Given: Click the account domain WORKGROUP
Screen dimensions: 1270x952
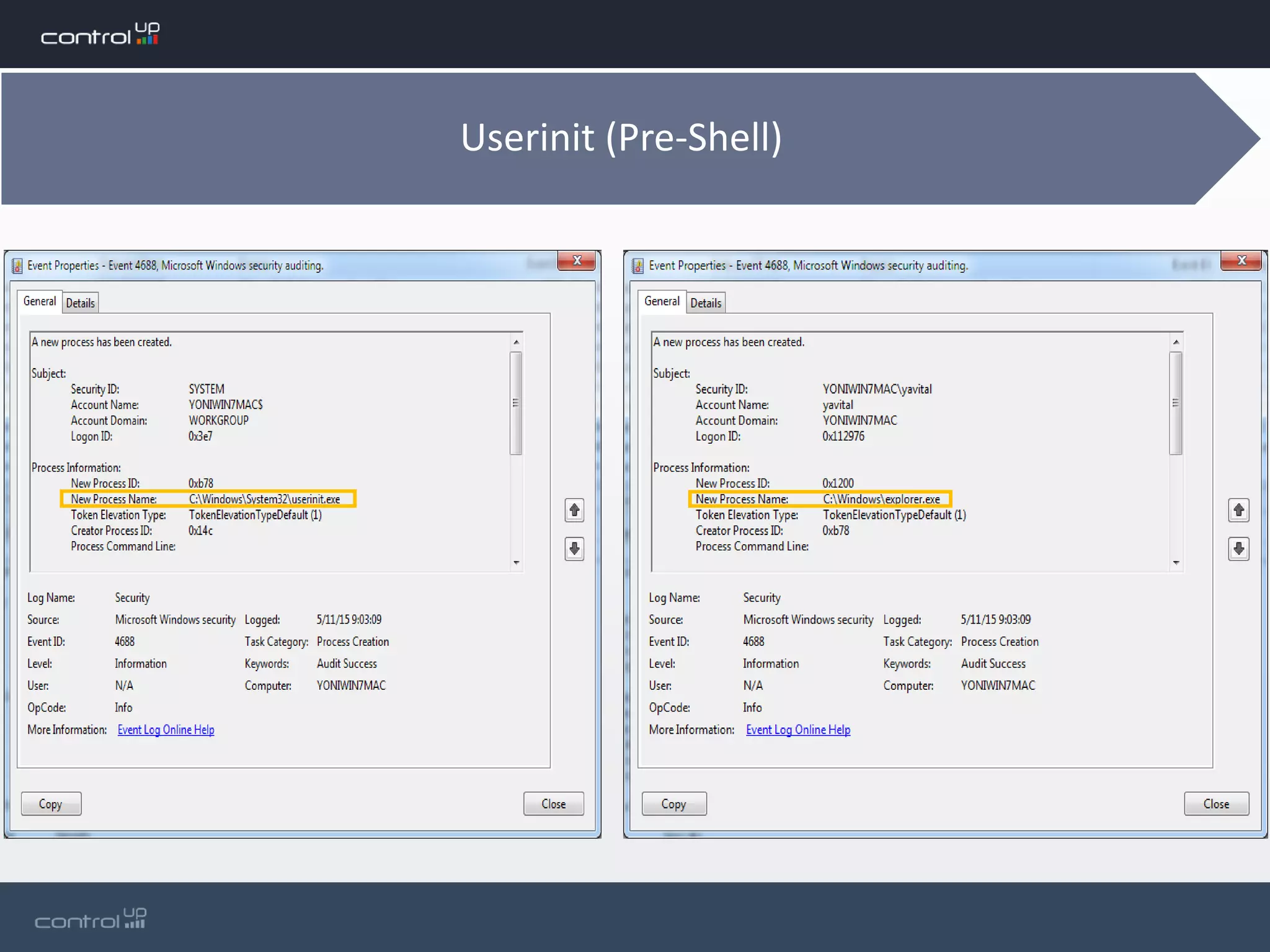Looking at the screenshot, I should point(218,421).
